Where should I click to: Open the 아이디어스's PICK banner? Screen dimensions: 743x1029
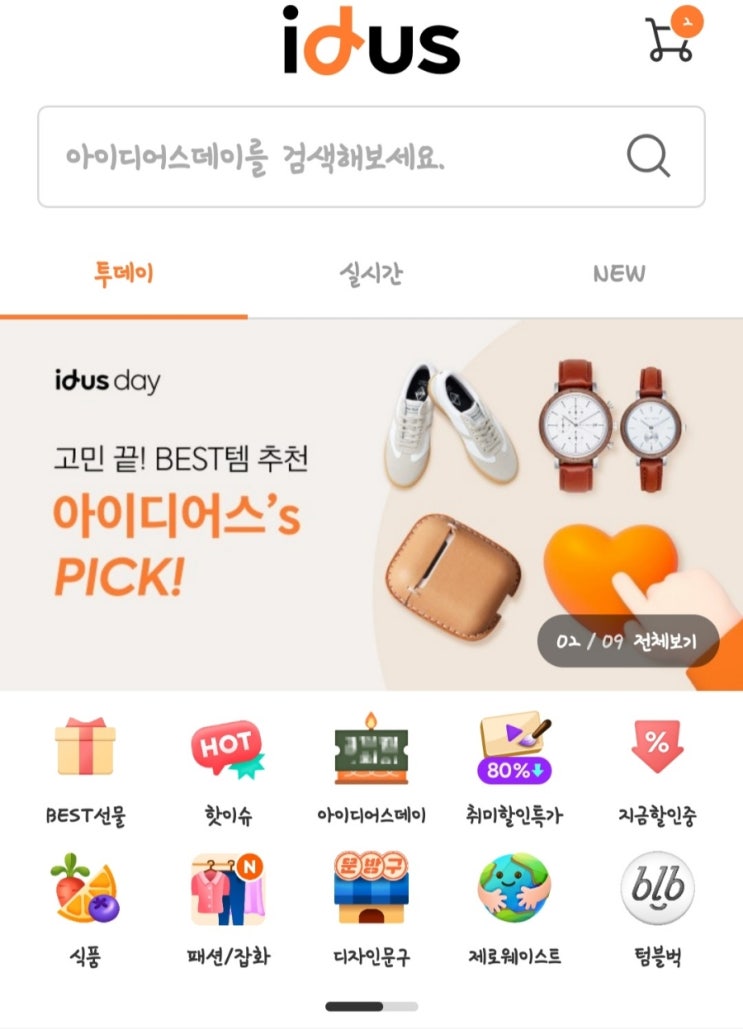(372, 505)
